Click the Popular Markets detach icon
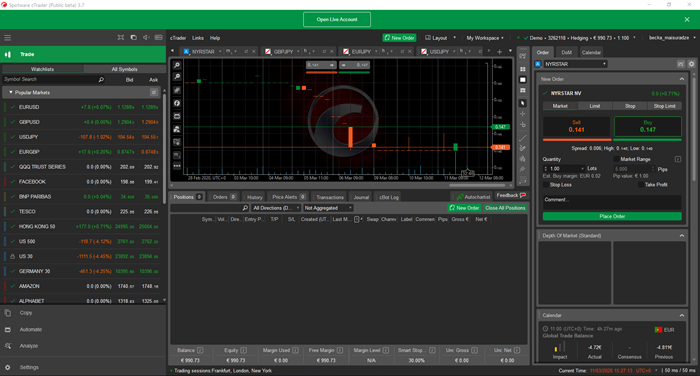Screen dimensions: 700x376 click(x=154, y=92)
